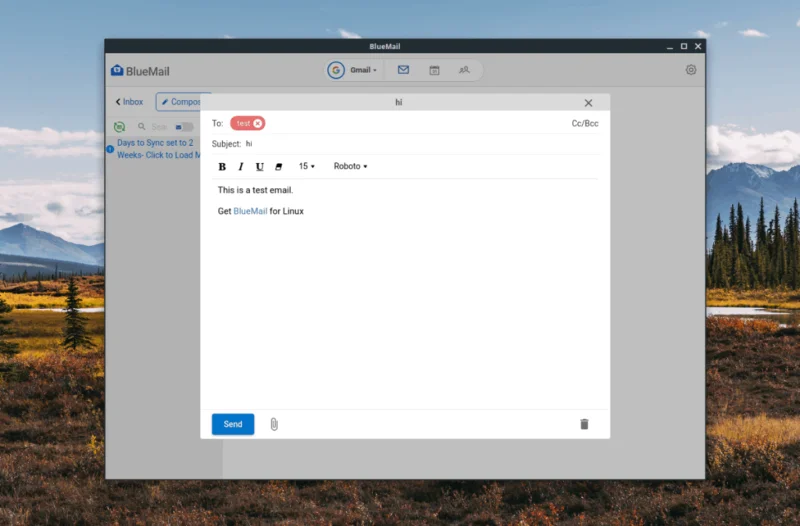Show Cc/Bcc fields
The width and height of the screenshot is (800, 526).
(x=585, y=123)
